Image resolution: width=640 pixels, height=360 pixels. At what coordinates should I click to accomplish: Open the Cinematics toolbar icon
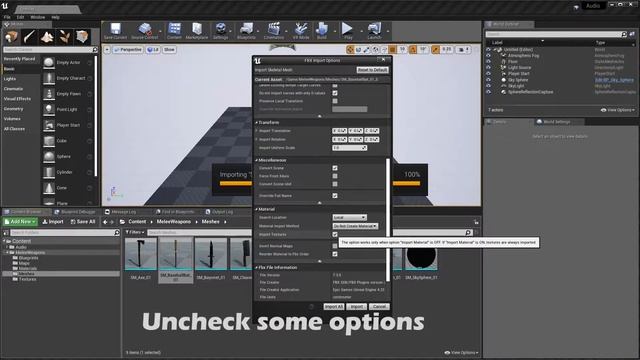[273, 31]
